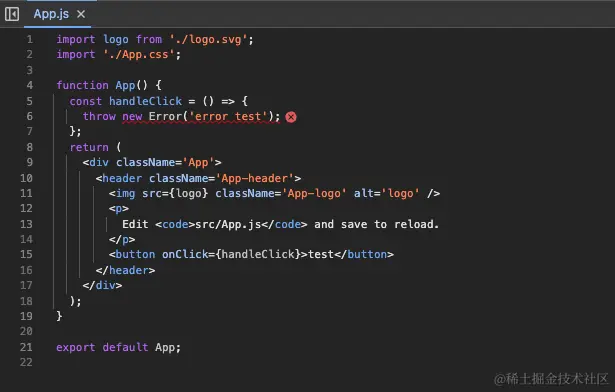Click the opening <p> tag on line 12

click(119, 208)
